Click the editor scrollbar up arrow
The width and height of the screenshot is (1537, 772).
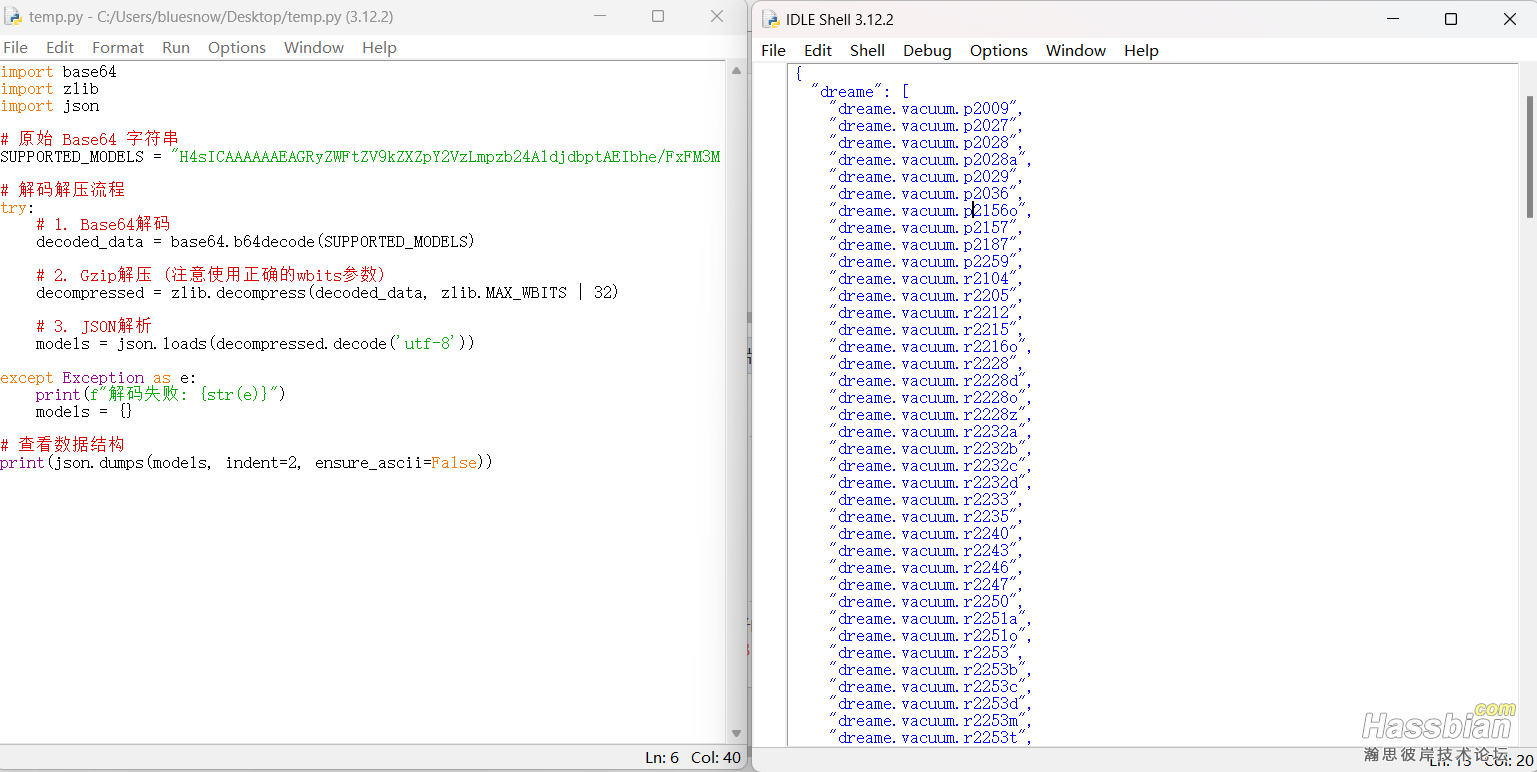click(737, 70)
